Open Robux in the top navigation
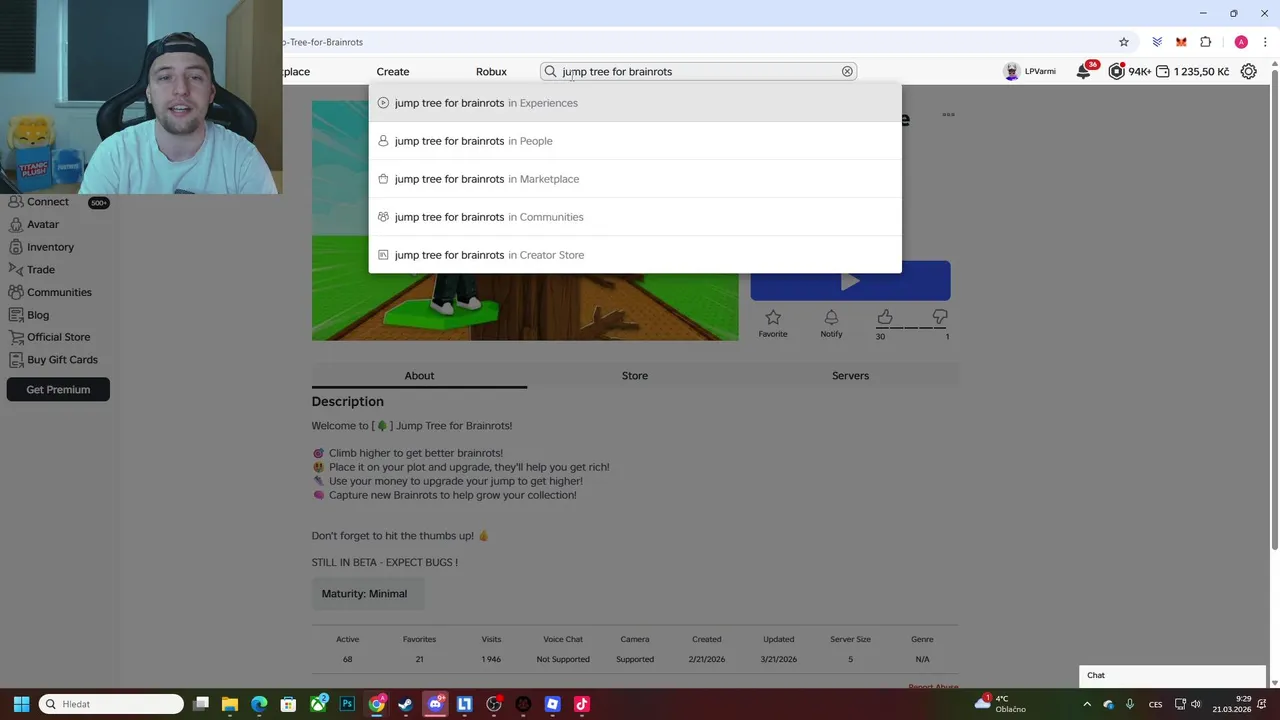Viewport: 1280px width, 720px height. (x=491, y=72)
